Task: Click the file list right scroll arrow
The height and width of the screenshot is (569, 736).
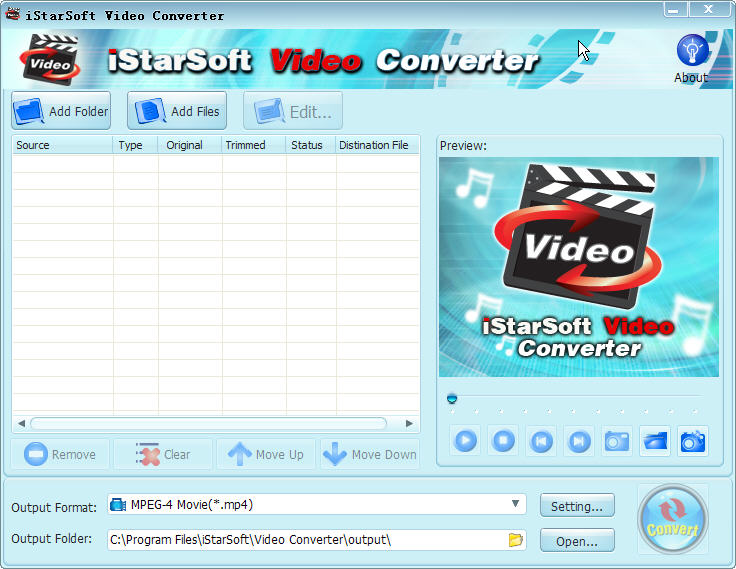Action: pos(409,423)
